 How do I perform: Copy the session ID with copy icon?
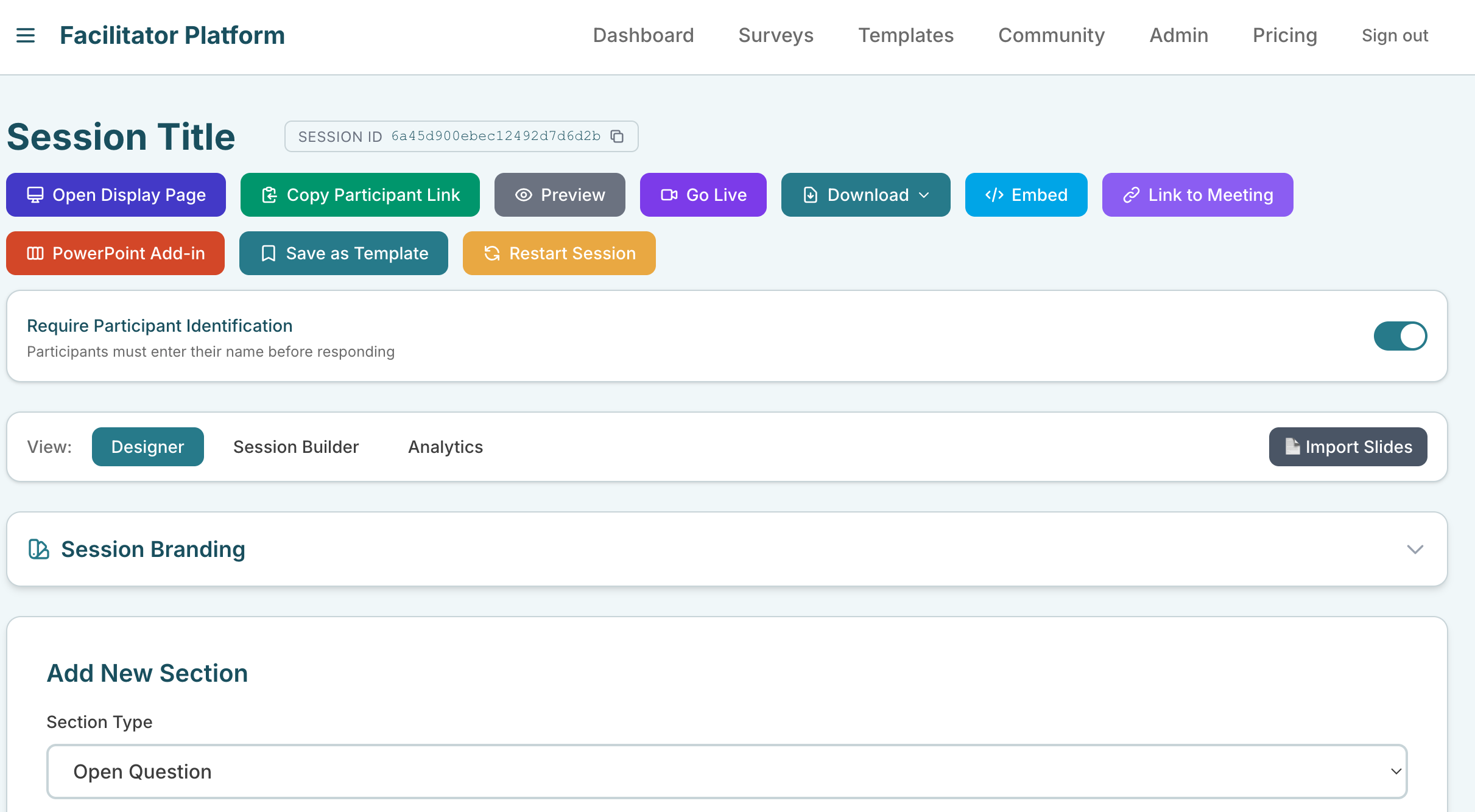click(617, 136)
